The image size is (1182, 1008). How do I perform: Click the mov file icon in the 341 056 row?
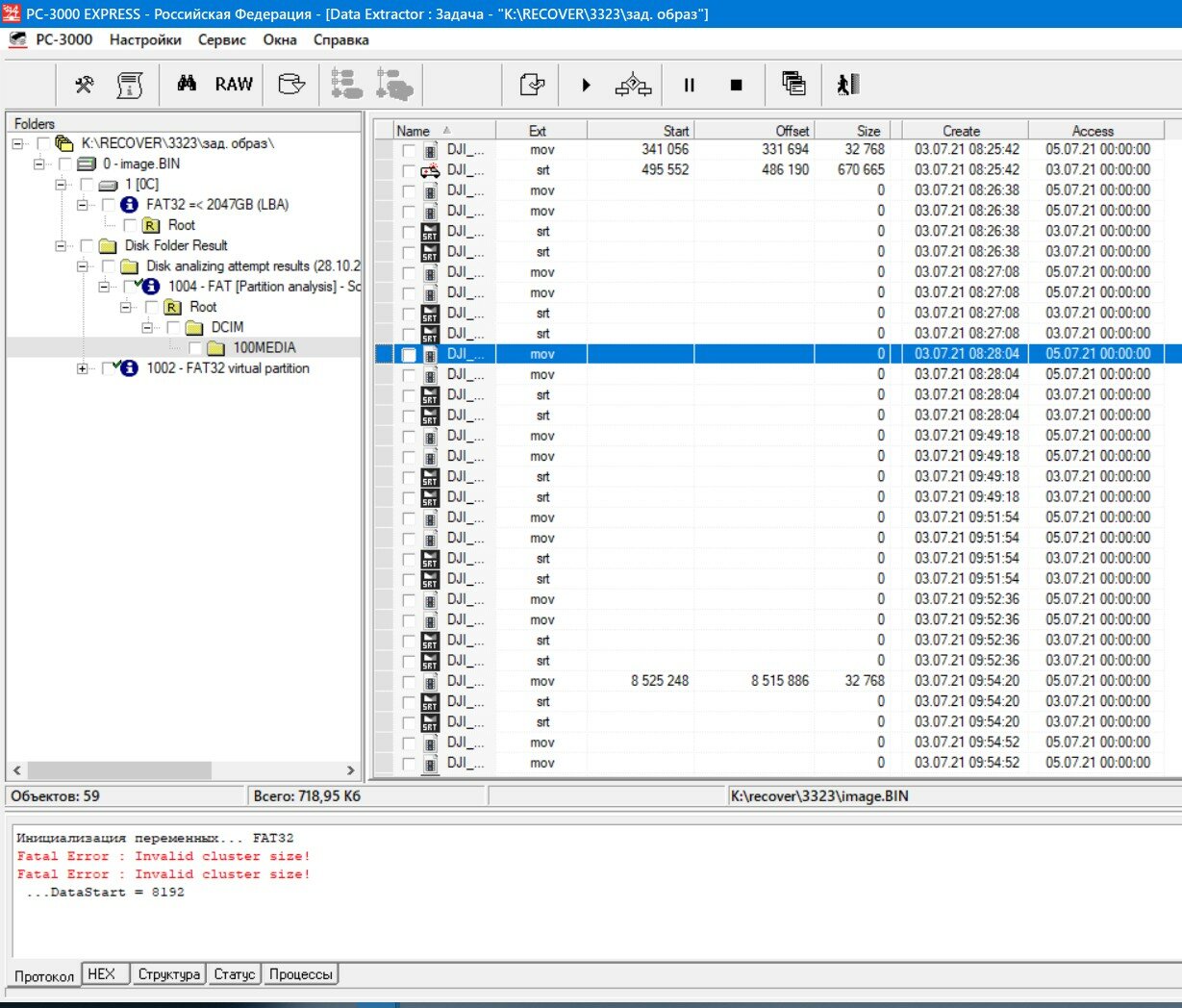click(x=430, y=150)
